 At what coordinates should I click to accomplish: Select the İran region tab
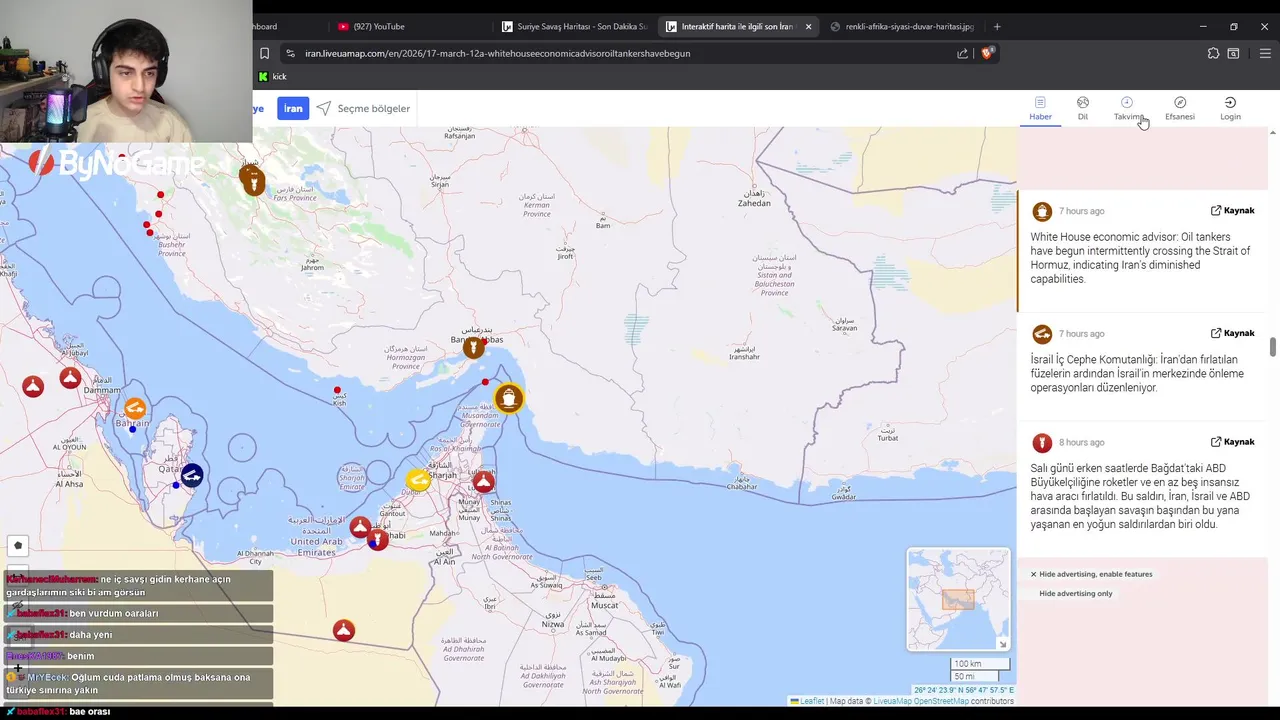tap(293, 108)
